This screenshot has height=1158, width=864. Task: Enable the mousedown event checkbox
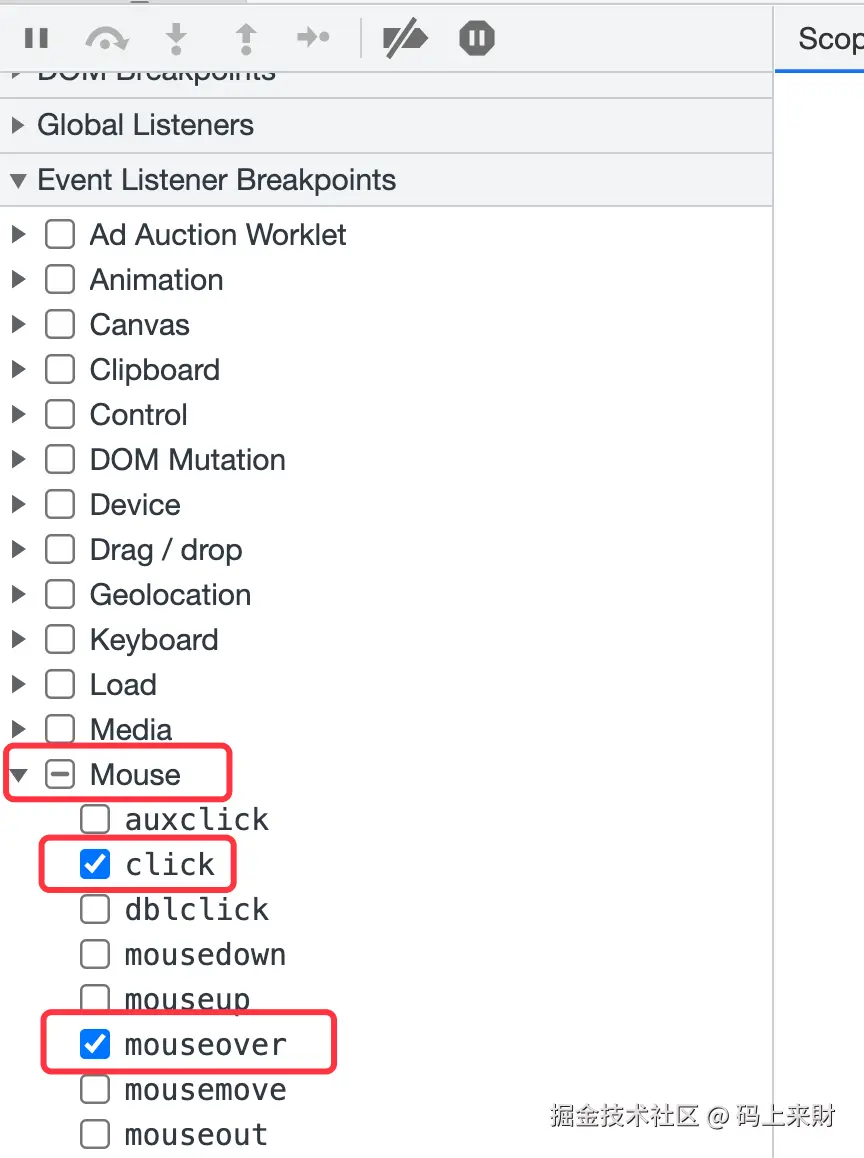pos(95,955)
